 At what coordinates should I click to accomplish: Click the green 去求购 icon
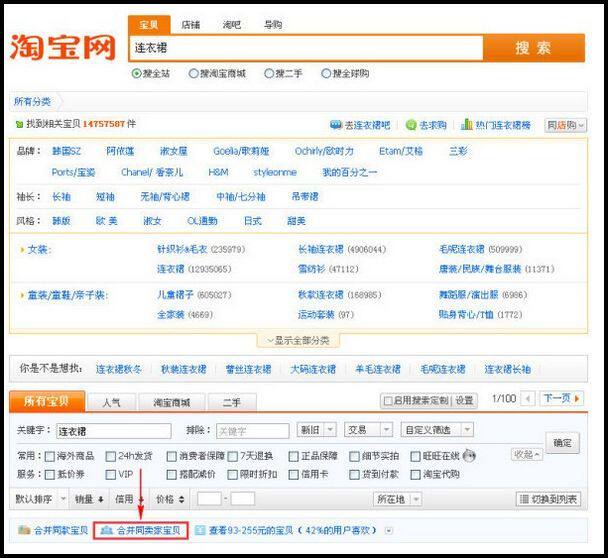(411, 125)
